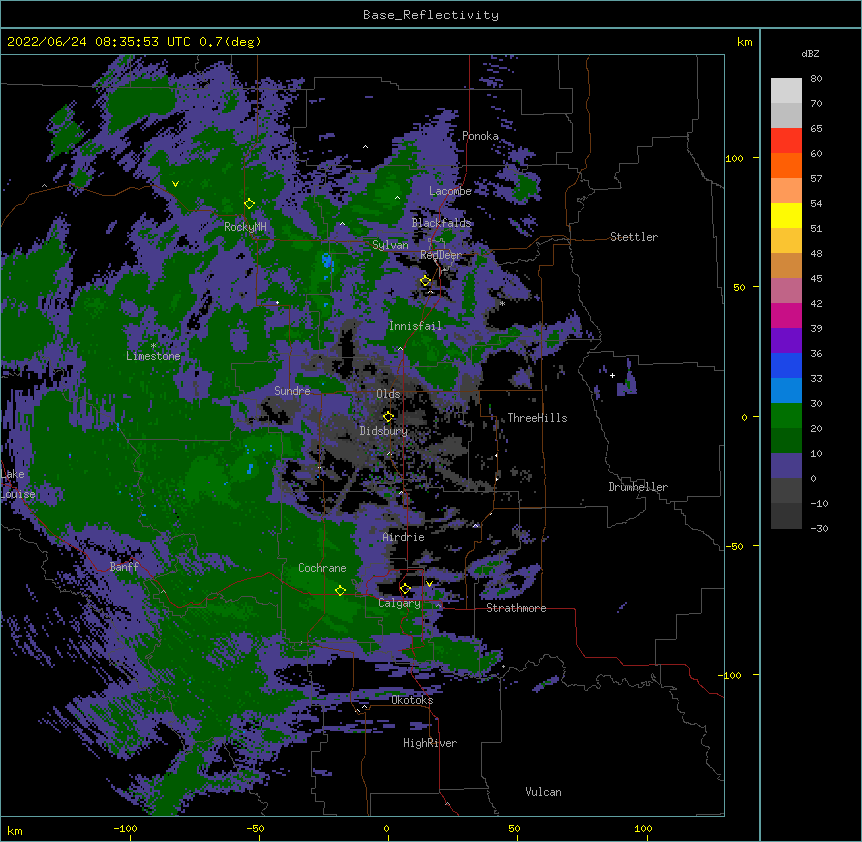Select the Stettler label

coord(634,237)
